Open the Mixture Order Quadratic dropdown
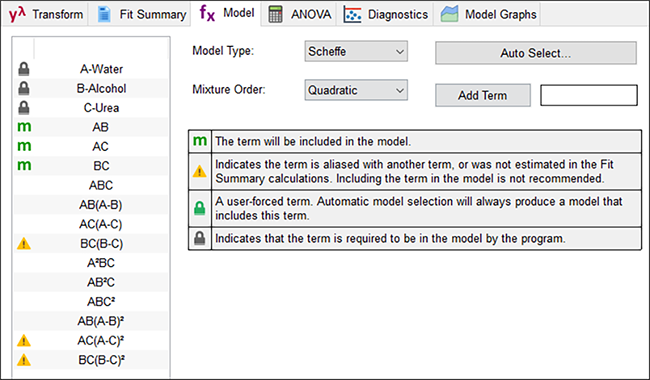650x380 pixels. coord(356,90)
